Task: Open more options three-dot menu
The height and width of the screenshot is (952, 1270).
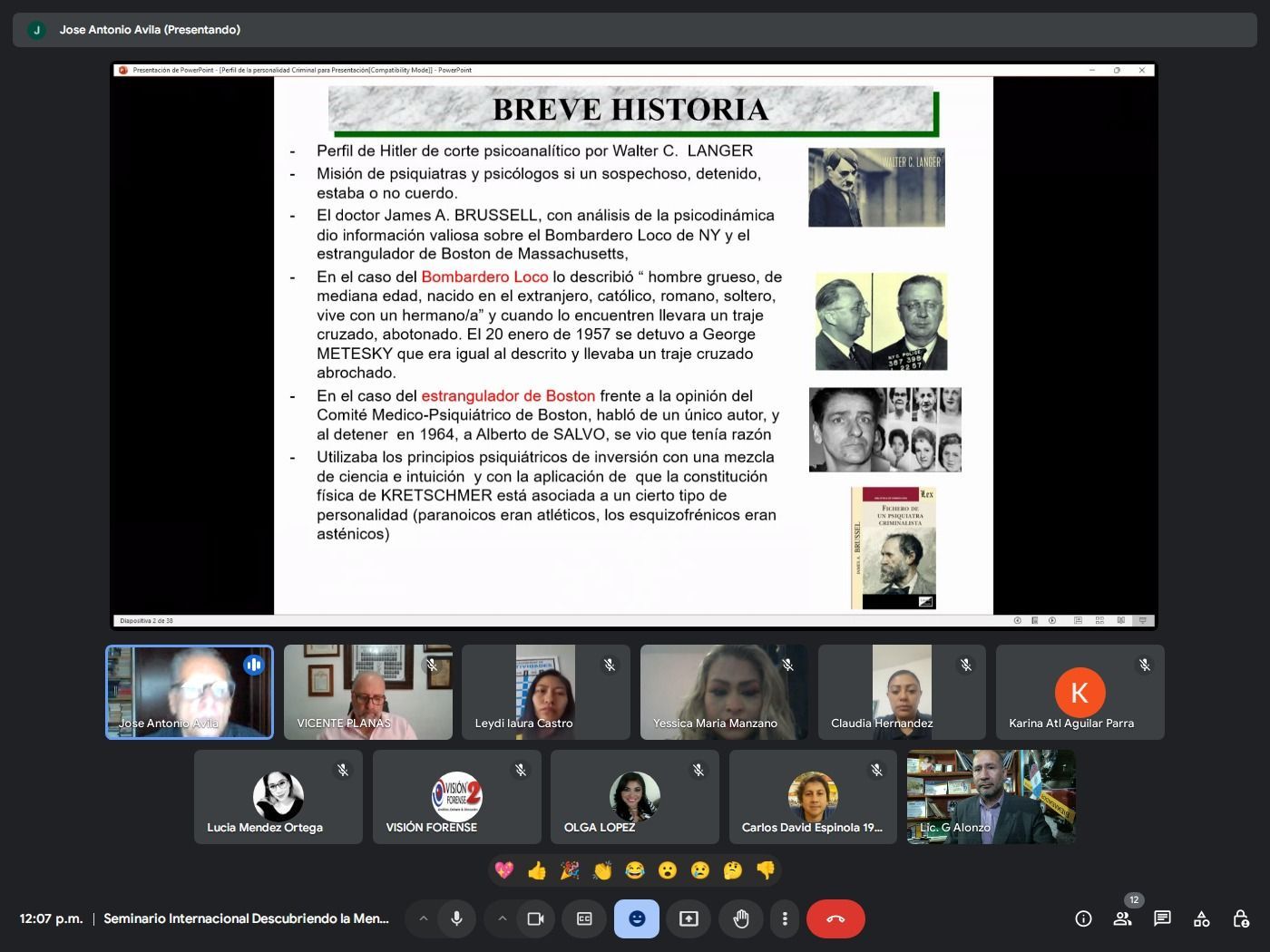Action: [x=785, y=918]
